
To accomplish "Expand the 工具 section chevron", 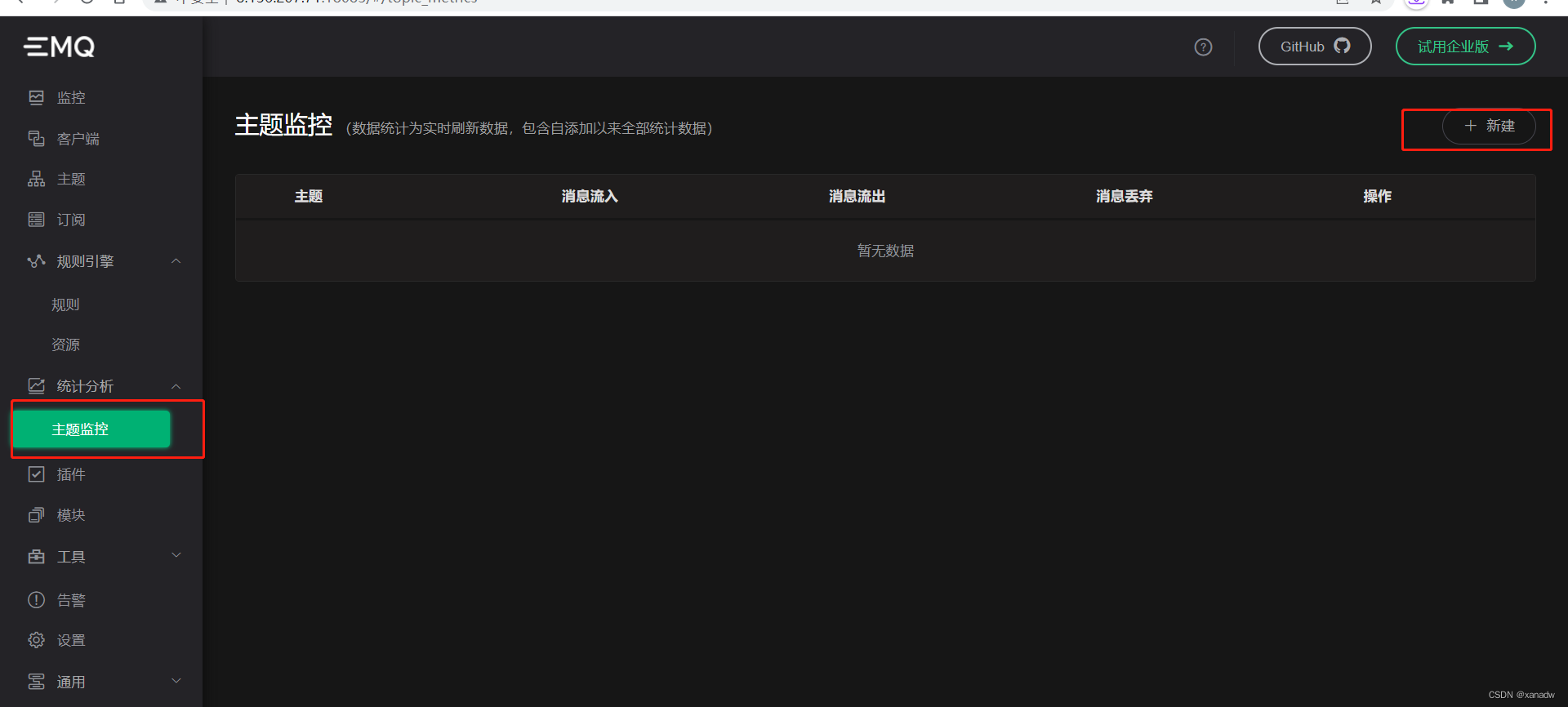I will (x=176, y=556).
